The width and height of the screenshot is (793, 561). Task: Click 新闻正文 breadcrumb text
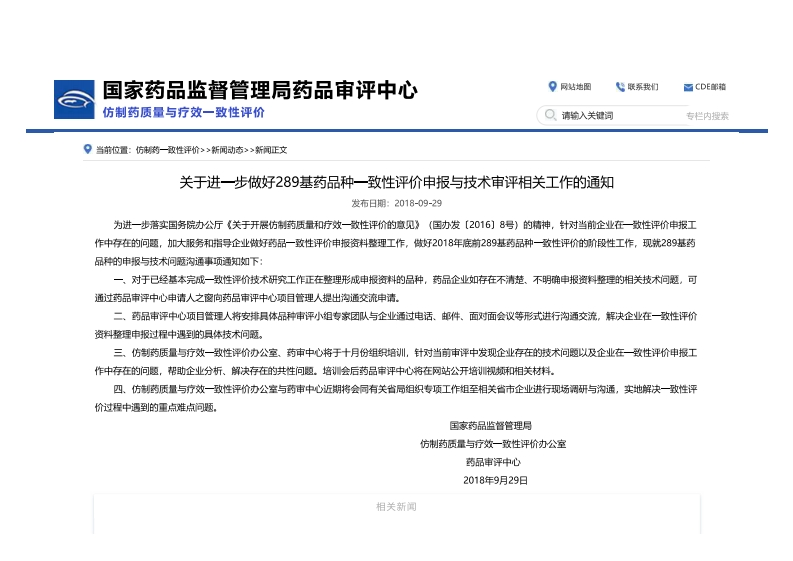271,150
